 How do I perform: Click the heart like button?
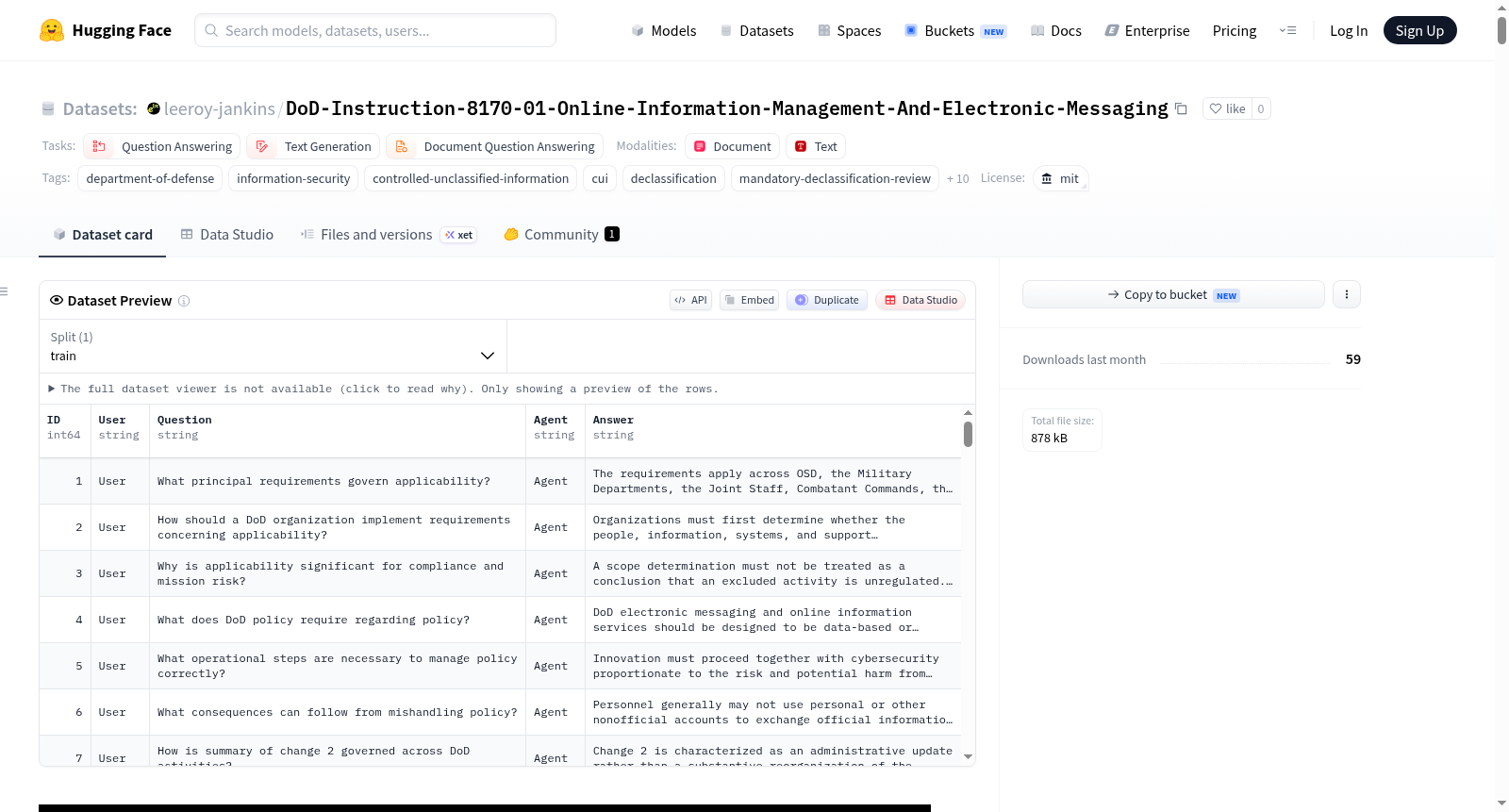[1227, 108]
